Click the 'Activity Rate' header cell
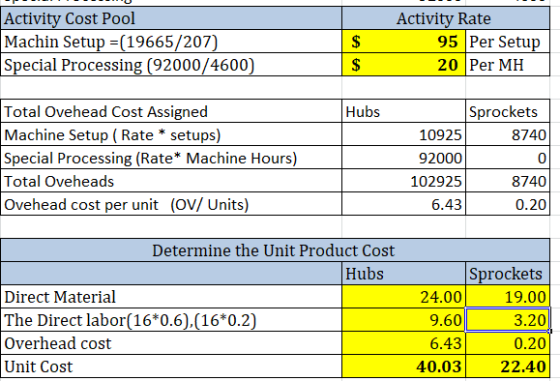 [445, 18]
